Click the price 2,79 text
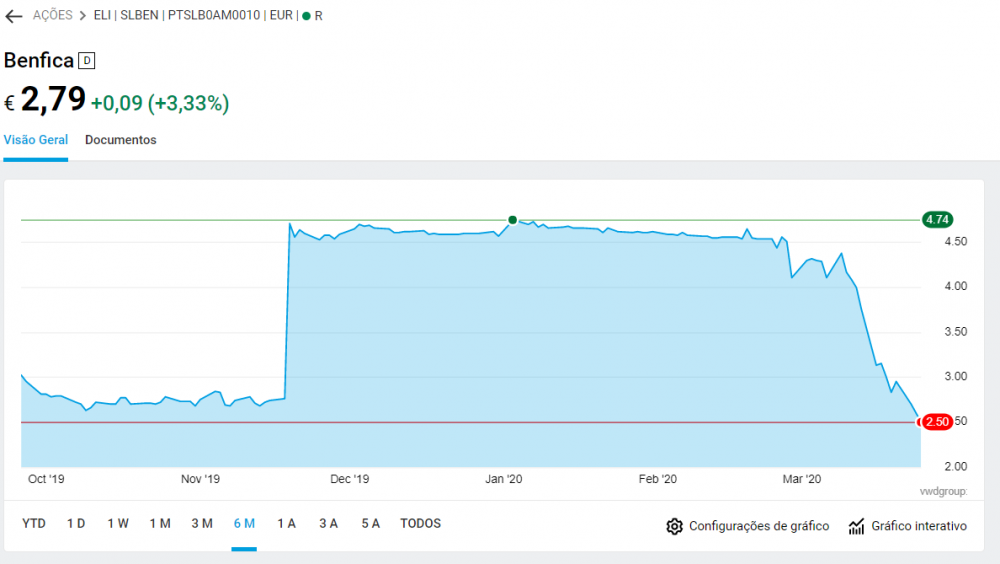This screenshot has width=1000, height=564. click(53, 99)
